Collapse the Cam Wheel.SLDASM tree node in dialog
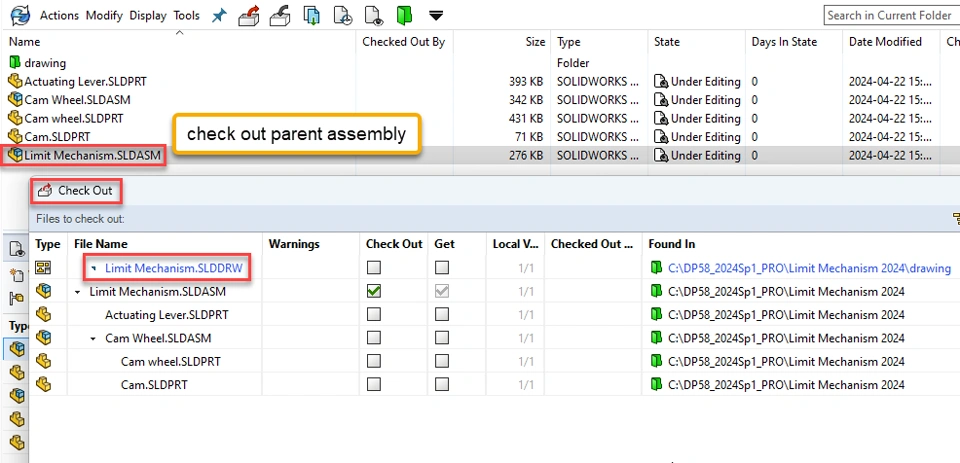The image size is (960, 463). 94,338
